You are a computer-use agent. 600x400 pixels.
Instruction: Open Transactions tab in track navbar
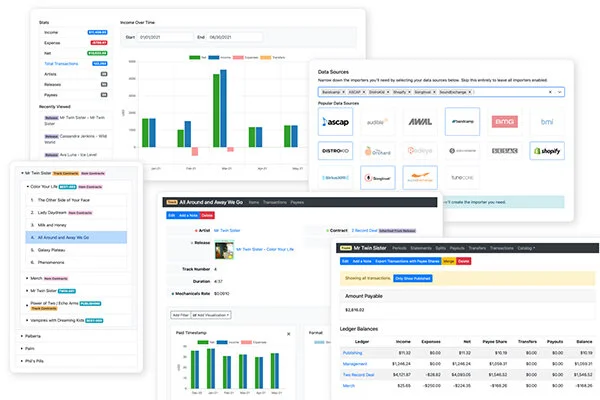click(x=275, y=202)
